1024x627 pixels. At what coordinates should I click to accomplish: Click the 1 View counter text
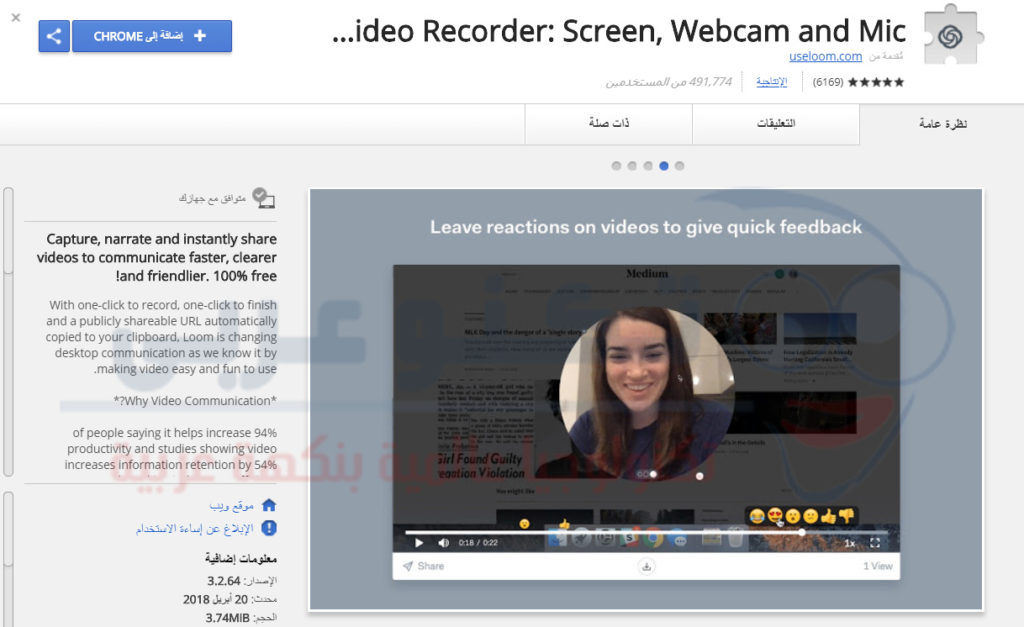[878, 566]
